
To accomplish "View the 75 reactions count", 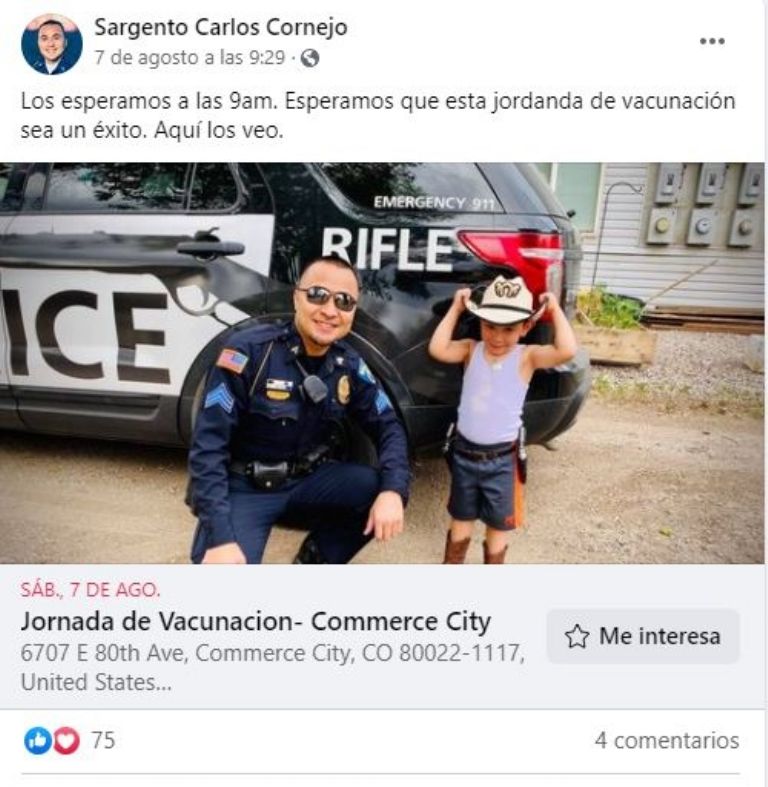I will (x=103, y=740).
